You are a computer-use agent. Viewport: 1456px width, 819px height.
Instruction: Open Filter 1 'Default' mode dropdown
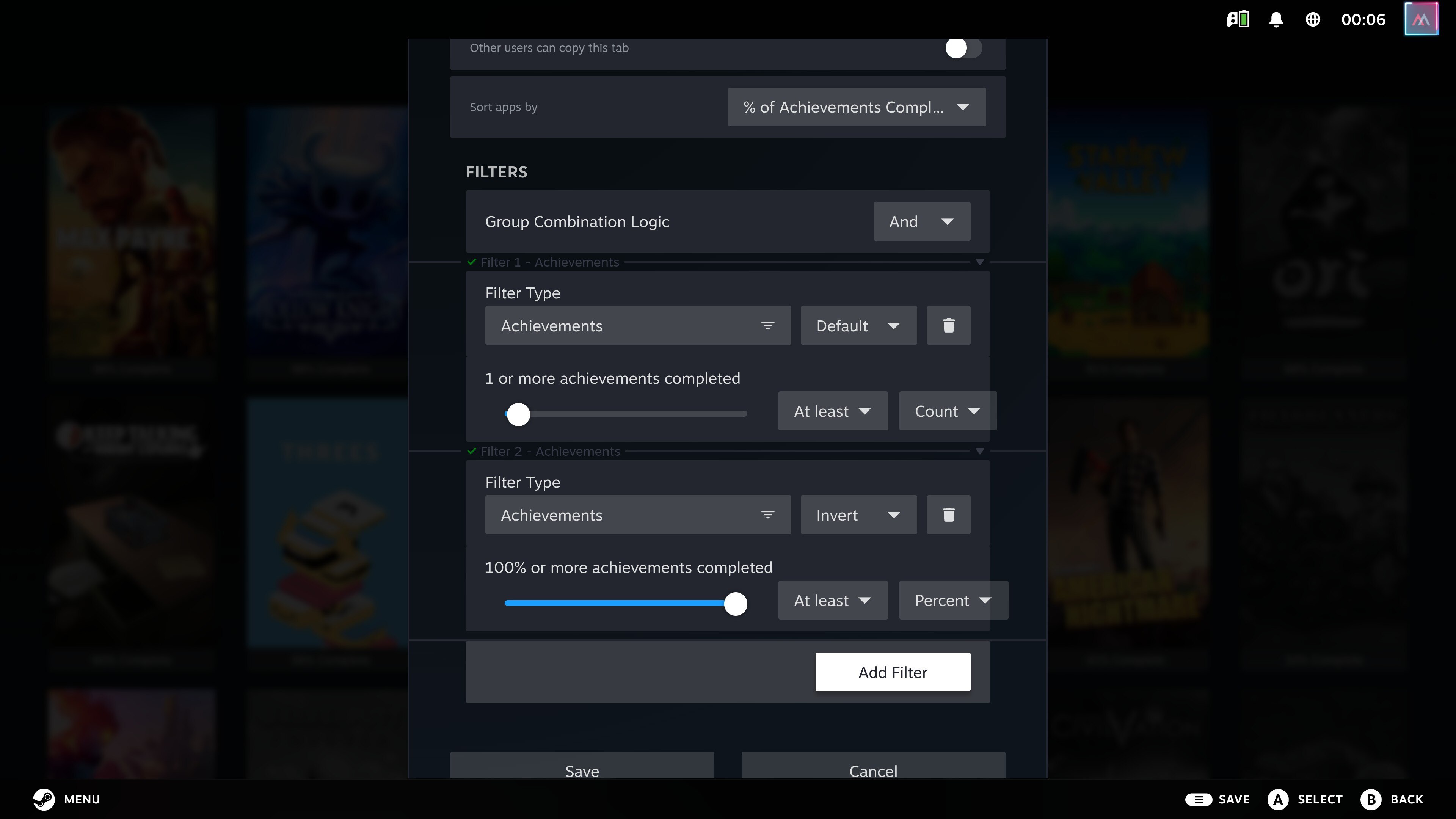pos(858,326)
